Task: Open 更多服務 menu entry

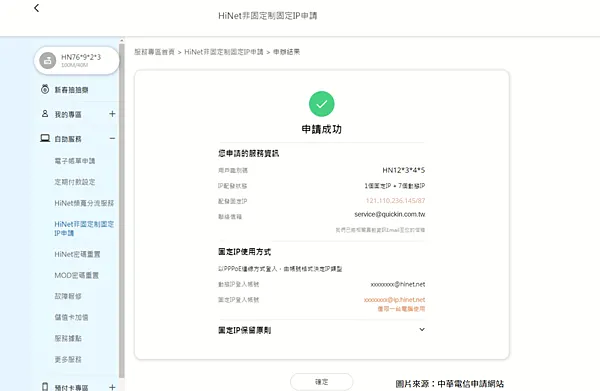Action: tap(68, 359)
